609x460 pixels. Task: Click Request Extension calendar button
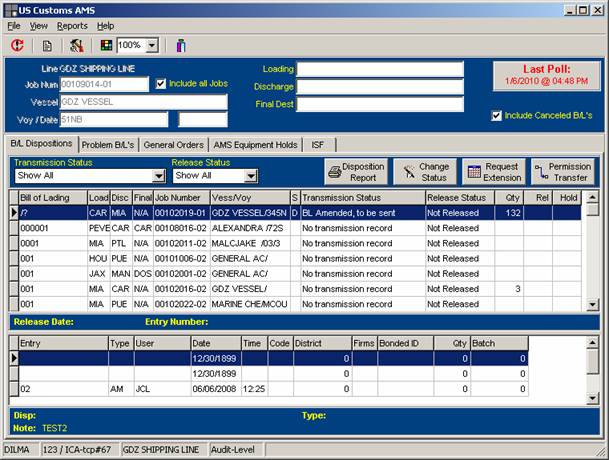[492, 171]
